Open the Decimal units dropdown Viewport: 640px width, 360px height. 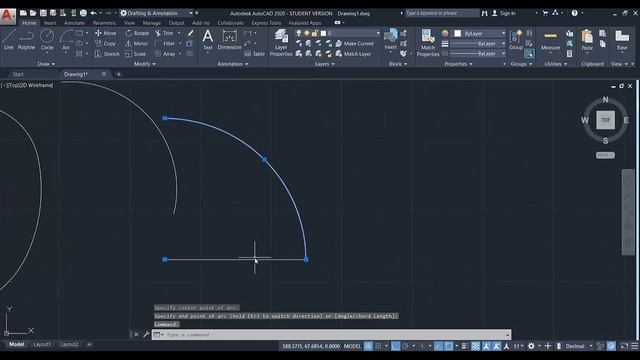pos(578,346)
